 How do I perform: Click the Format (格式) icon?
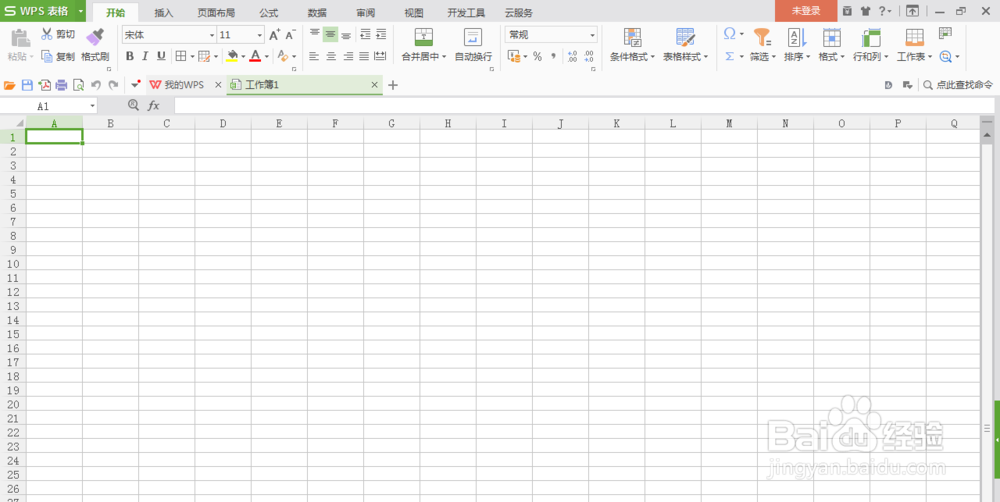click(x=832, y=37)
